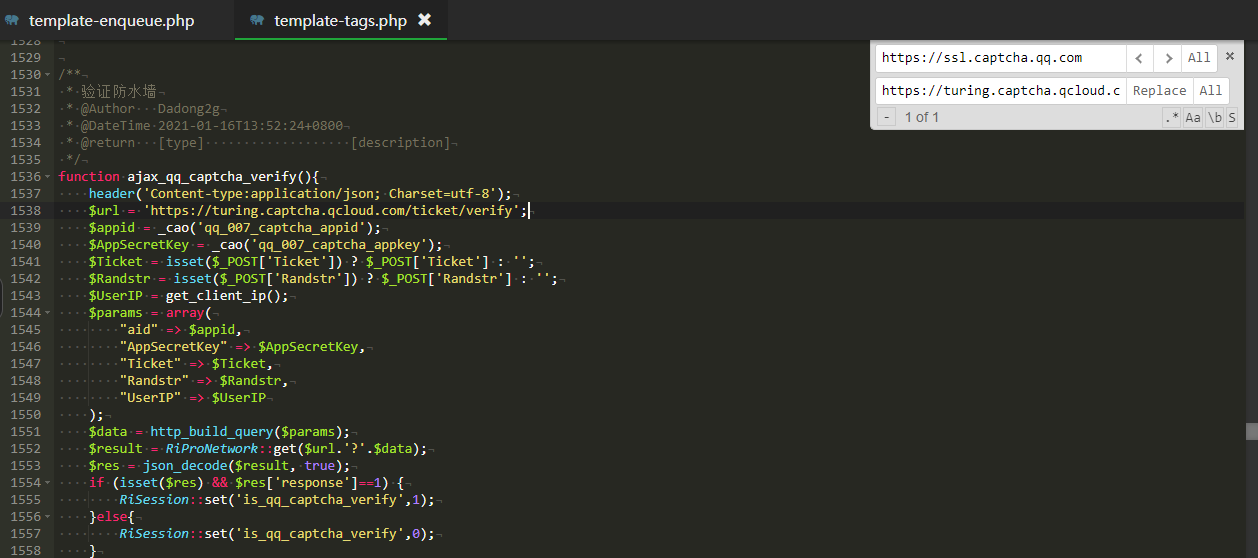Click the "UserIP" array key

[150, 398]
